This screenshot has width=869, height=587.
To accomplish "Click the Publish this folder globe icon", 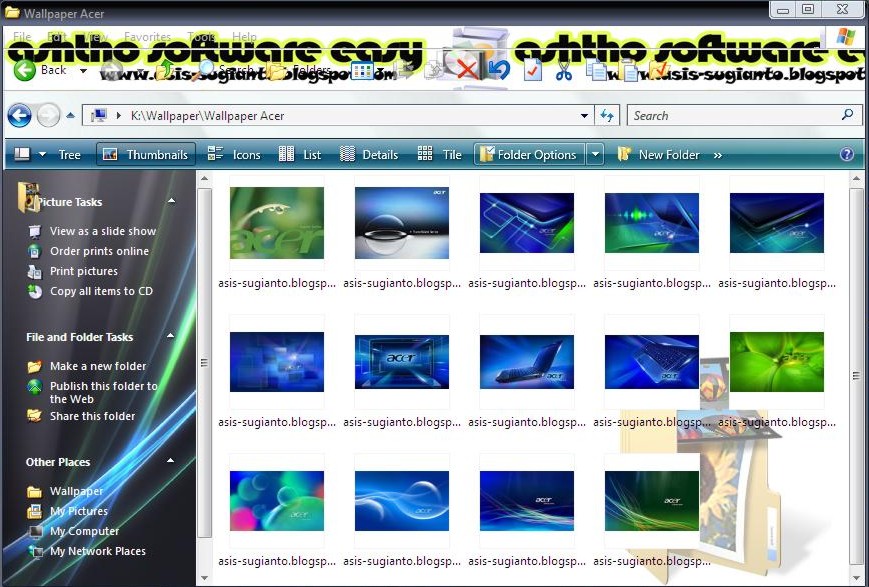I will pos(34,386).
